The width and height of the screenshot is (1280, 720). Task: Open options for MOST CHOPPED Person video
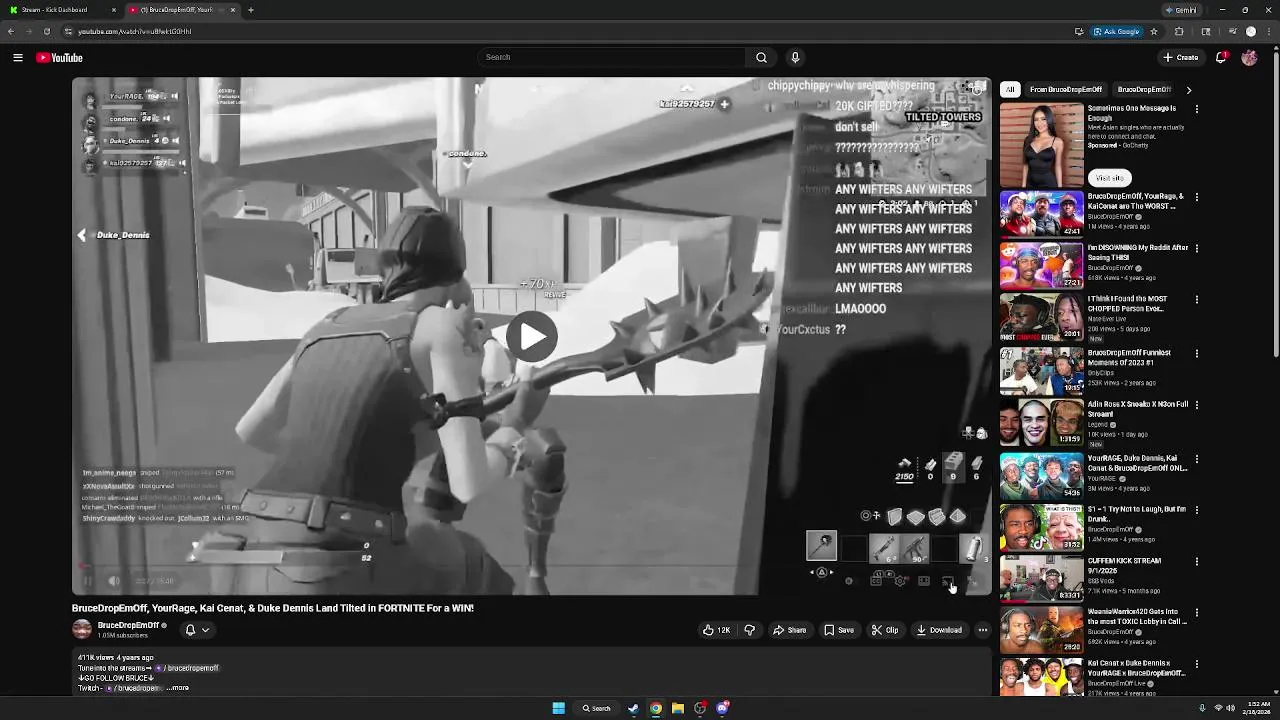(x=1196, y=300)
